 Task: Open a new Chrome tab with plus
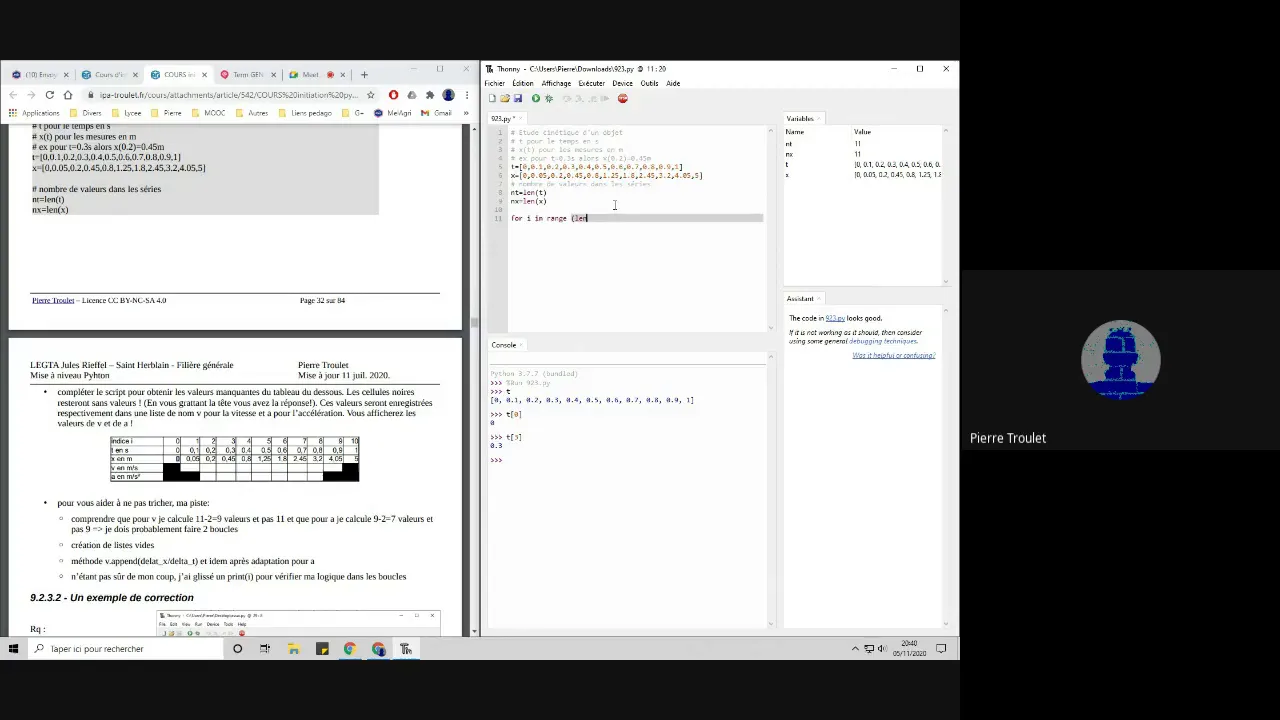(x=364, y=74)
